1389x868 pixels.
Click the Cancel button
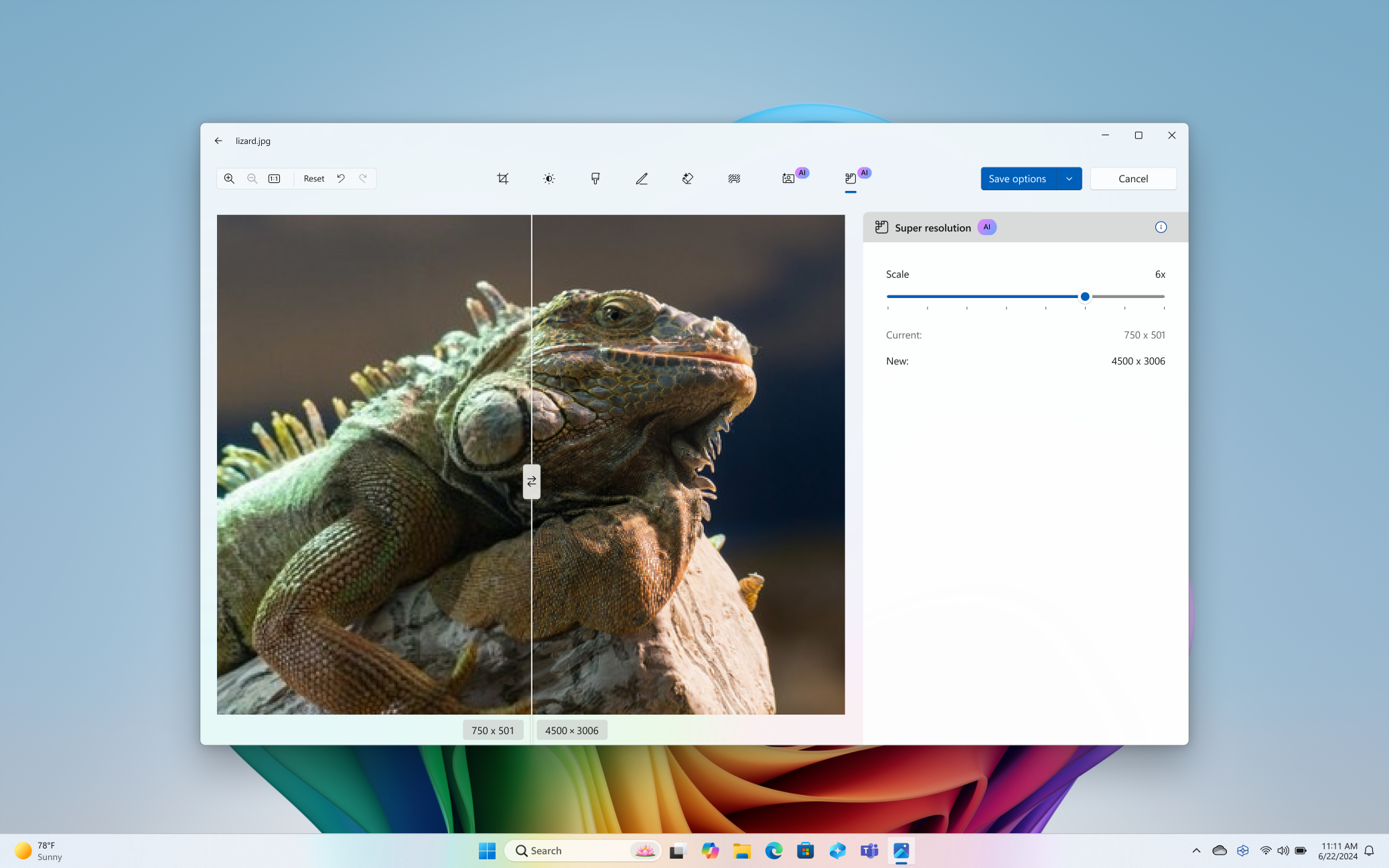point(1132,178)
